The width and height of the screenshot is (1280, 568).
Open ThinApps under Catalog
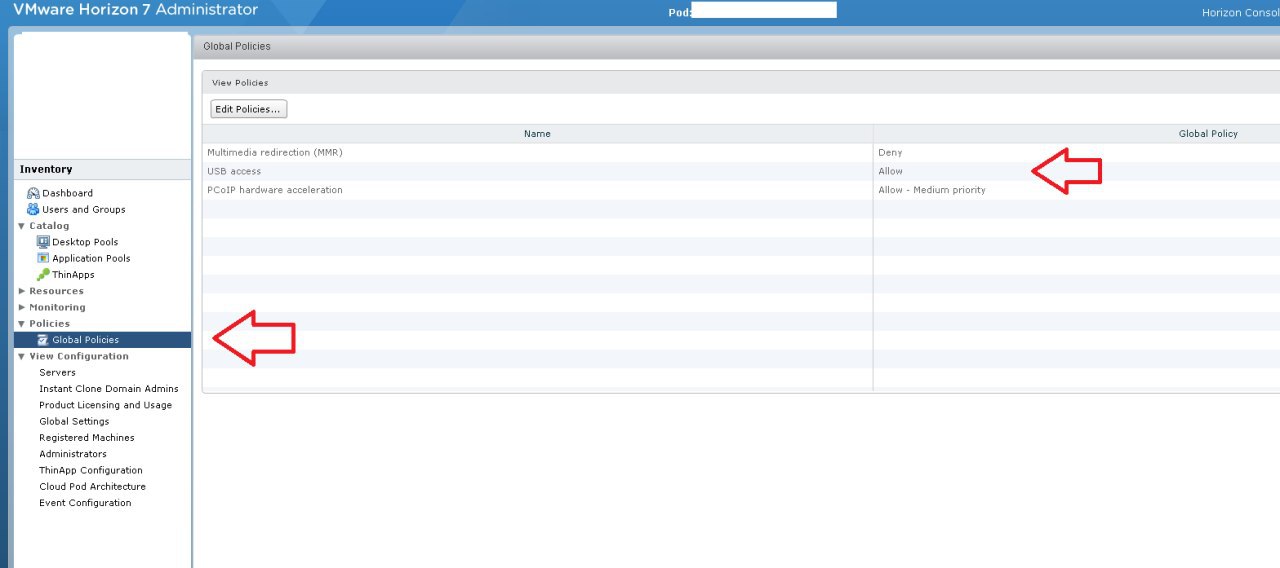[x=73, y=275]
